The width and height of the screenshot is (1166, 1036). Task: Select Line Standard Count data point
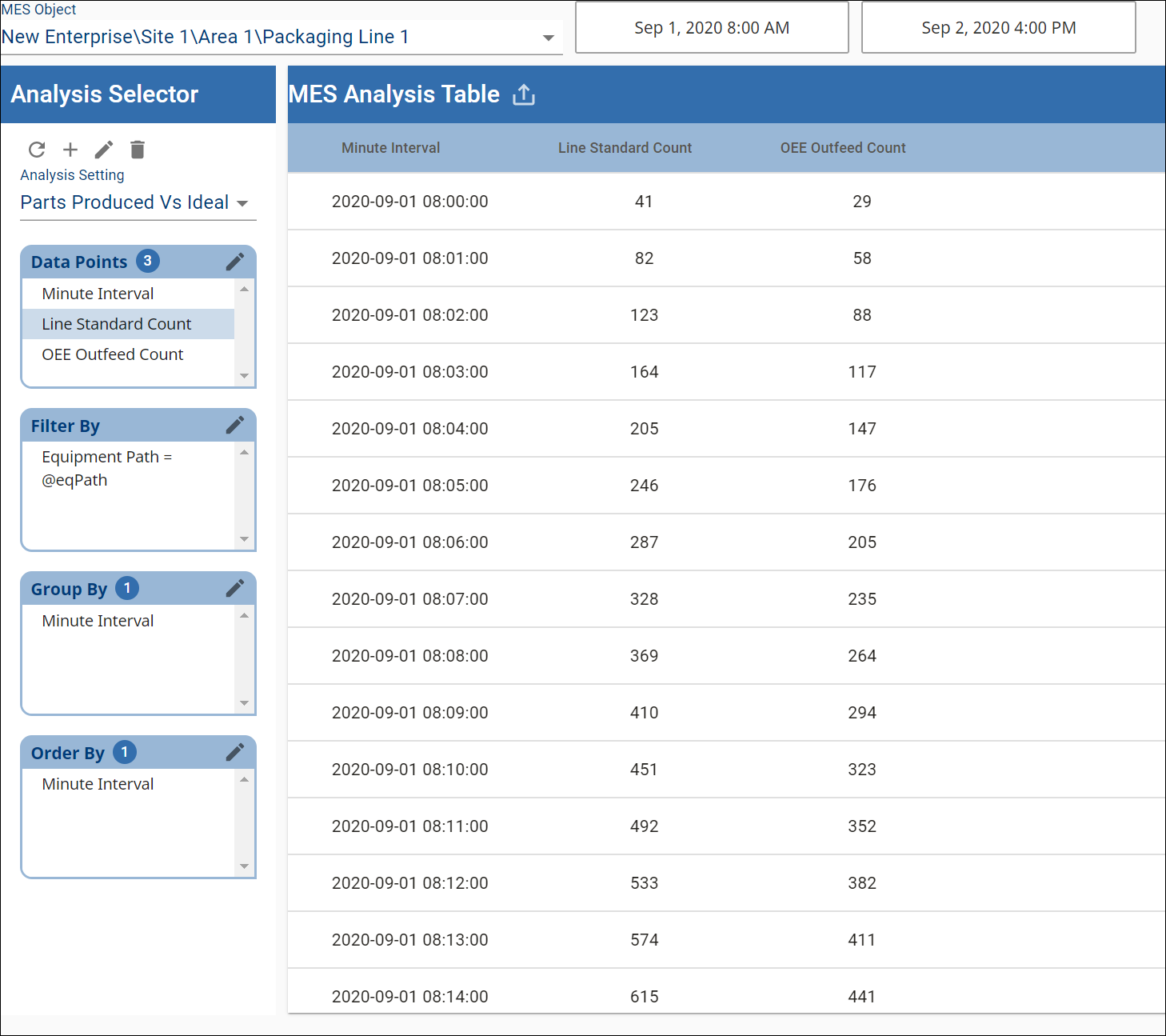tap(117, 324)
